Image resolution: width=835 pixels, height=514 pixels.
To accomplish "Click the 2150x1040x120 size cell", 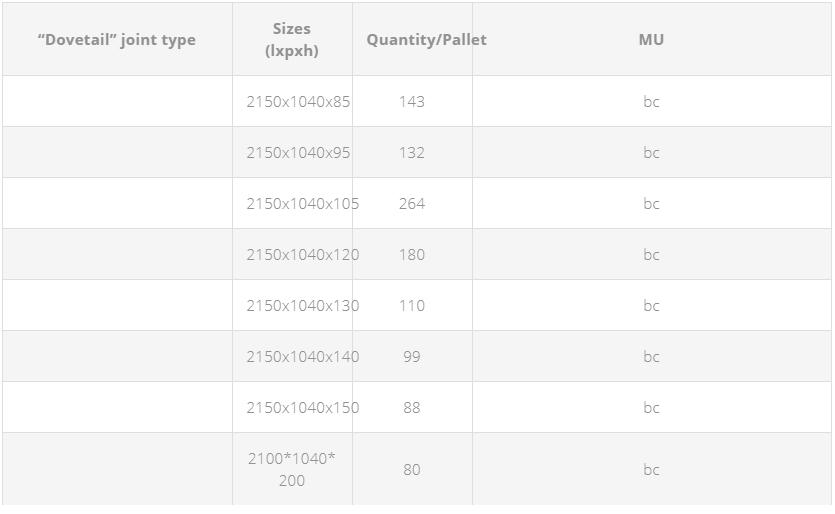I will (x=292, y=255).
